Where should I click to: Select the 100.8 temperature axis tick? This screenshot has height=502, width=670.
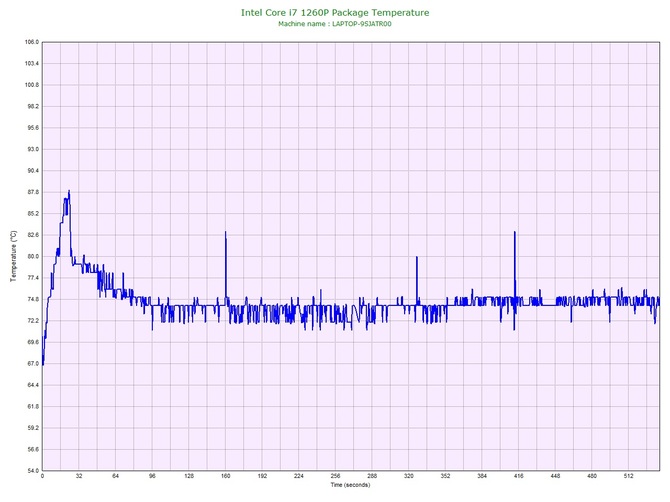(x=32, y=85)
